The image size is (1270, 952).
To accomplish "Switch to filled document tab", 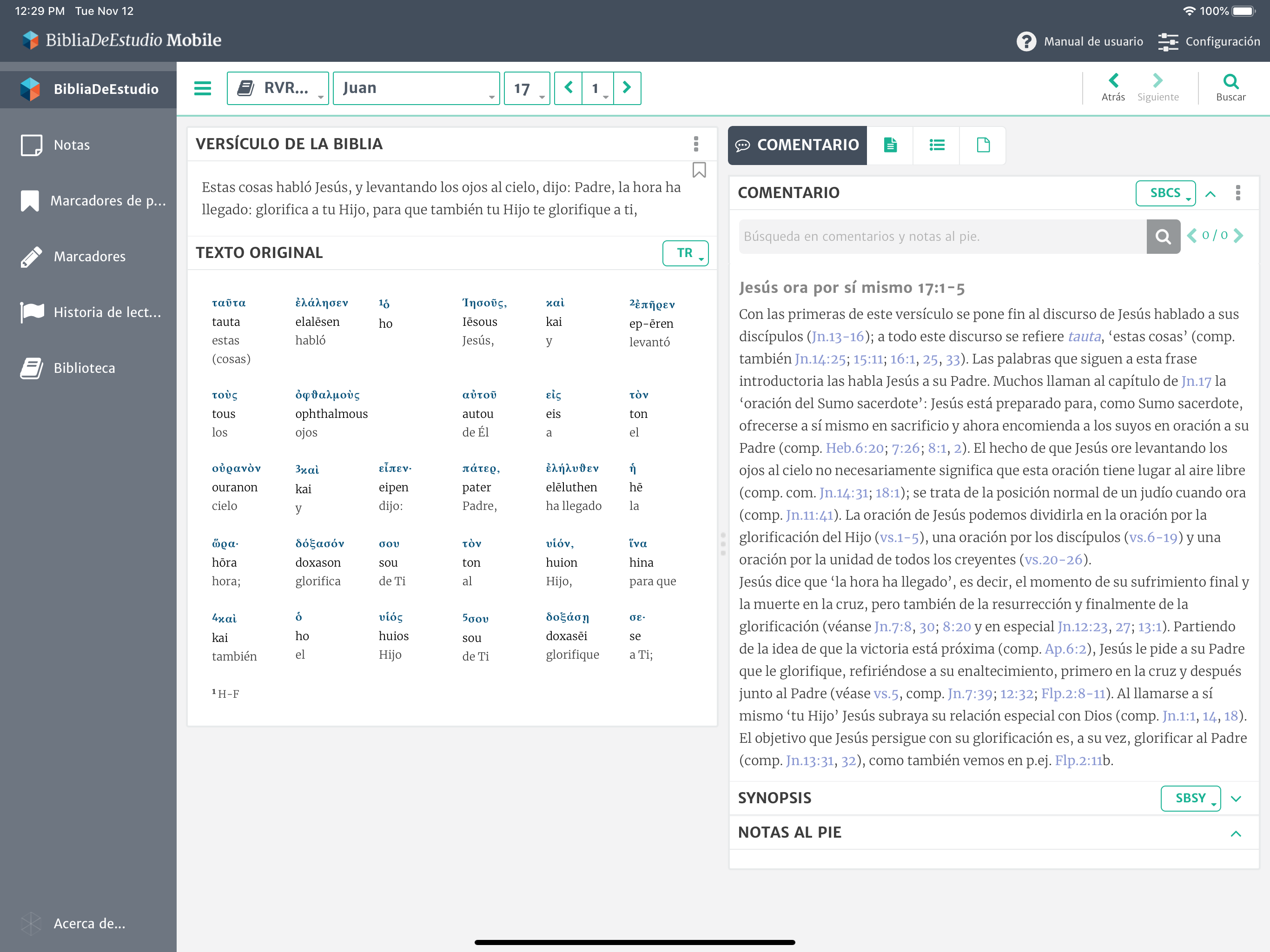I will click(x=890, y=145).
